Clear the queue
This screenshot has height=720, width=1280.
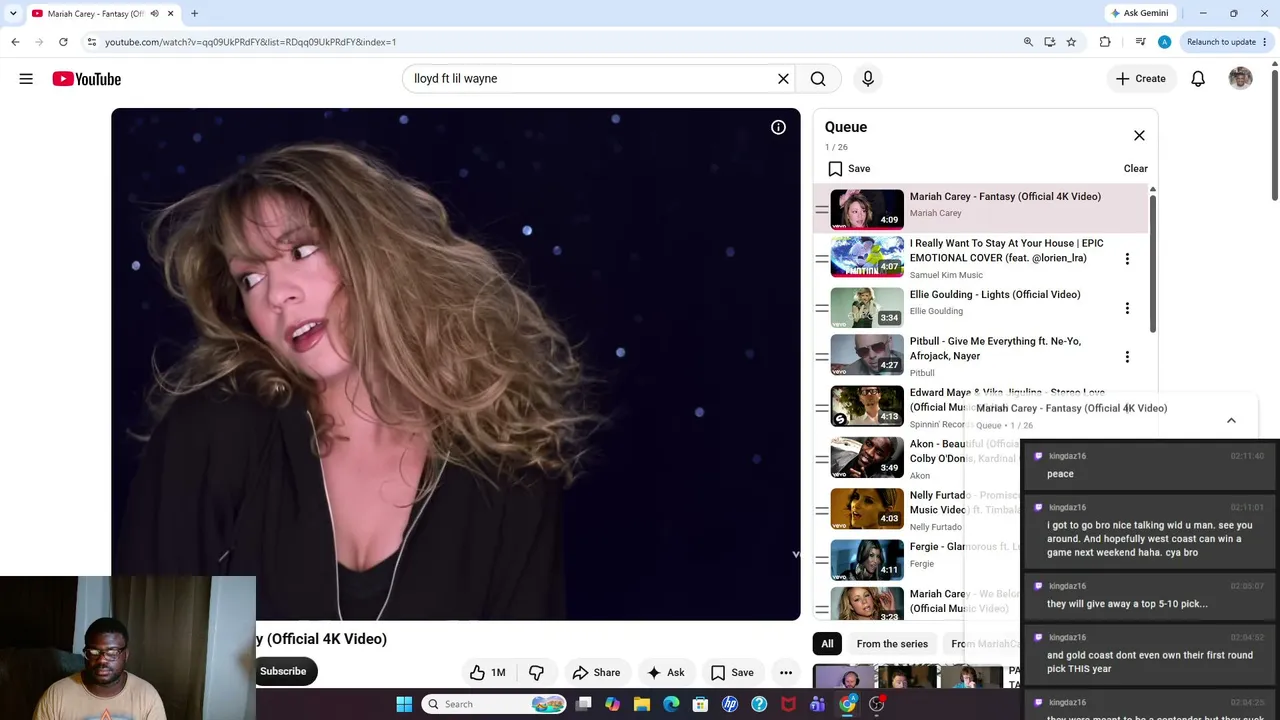pos(1135,169)
